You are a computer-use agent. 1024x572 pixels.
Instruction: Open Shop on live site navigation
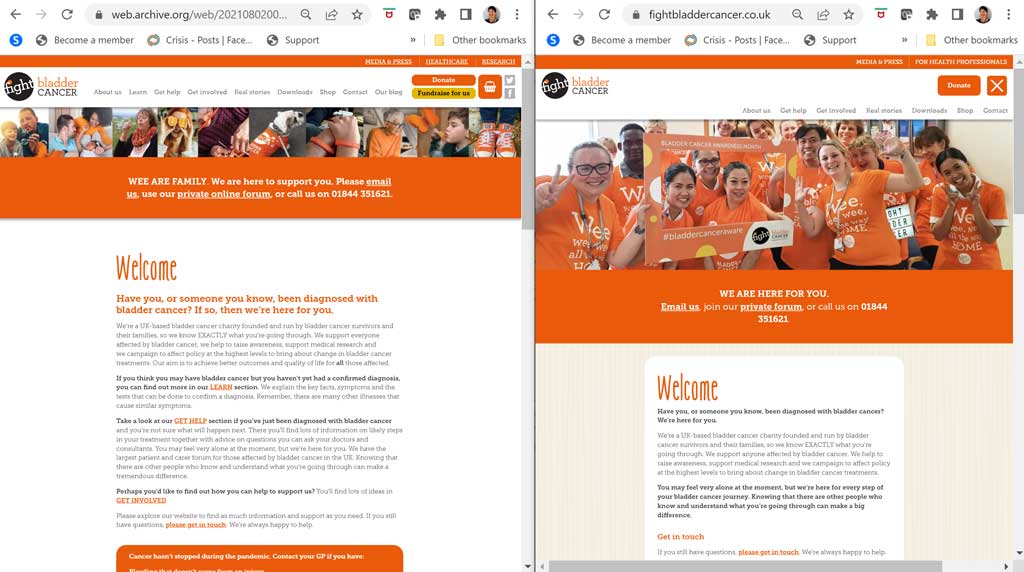click(x=965, y=110)
